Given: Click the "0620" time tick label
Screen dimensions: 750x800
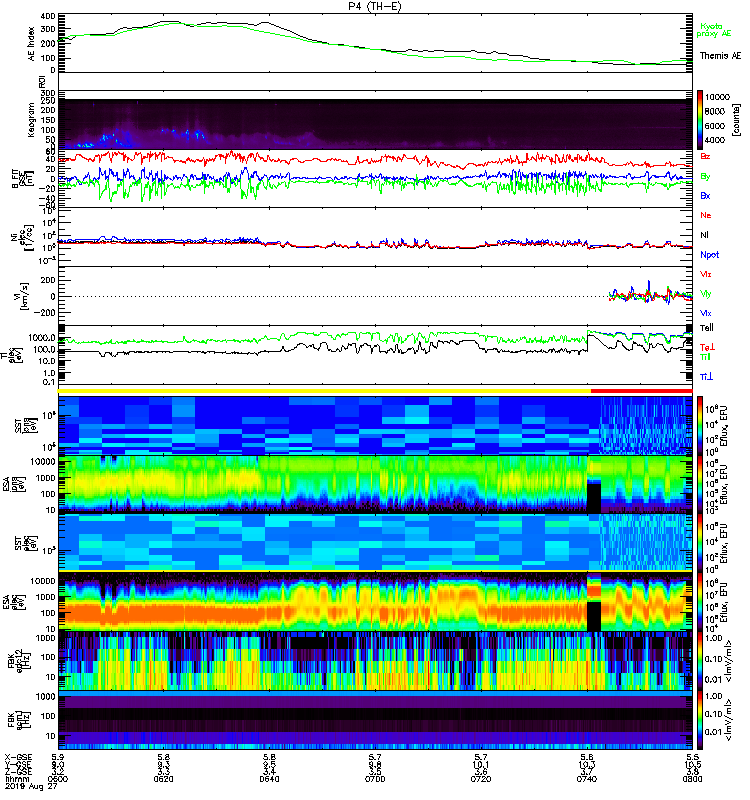Looking at the screenshot, I should [x=163, y=779].
